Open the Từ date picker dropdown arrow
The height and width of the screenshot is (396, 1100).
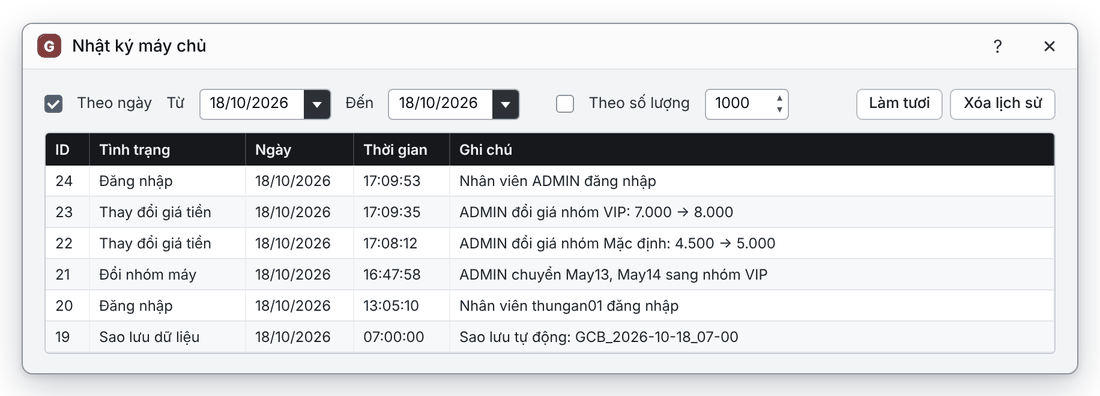317,105
